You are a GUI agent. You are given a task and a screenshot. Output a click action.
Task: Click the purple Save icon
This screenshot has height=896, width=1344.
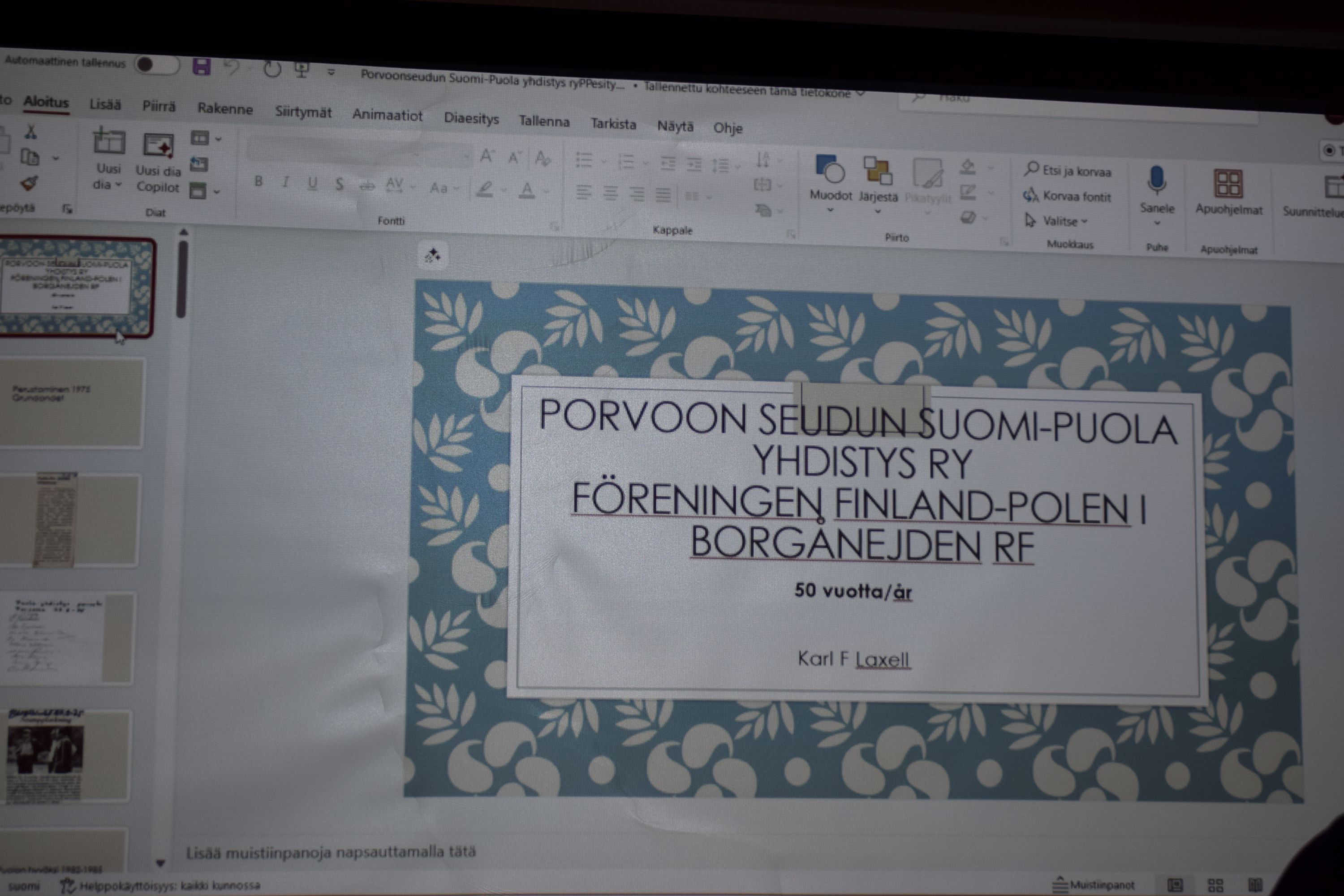201,67
